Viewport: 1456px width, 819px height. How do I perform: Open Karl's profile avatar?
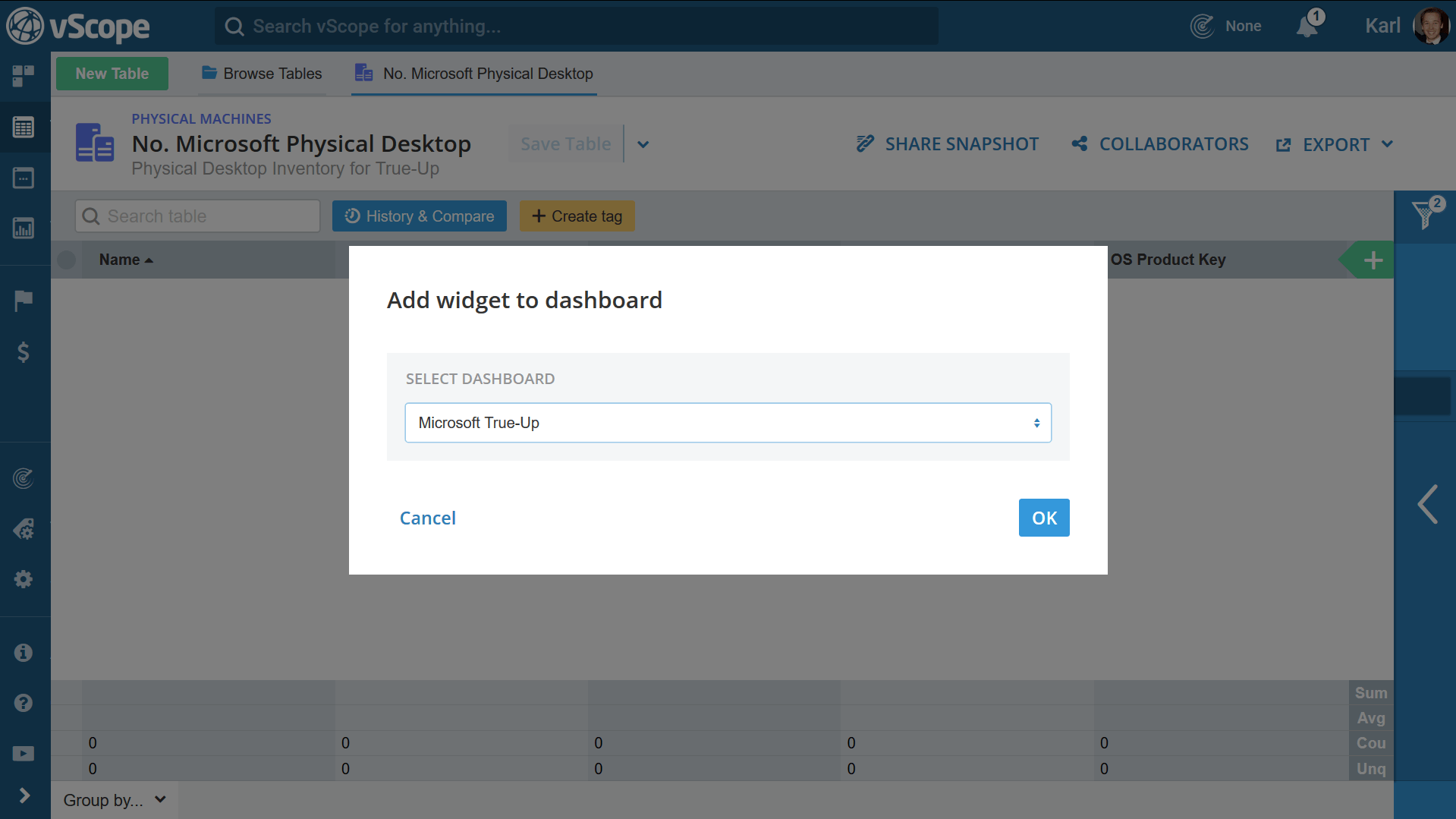pos(1431,27)
